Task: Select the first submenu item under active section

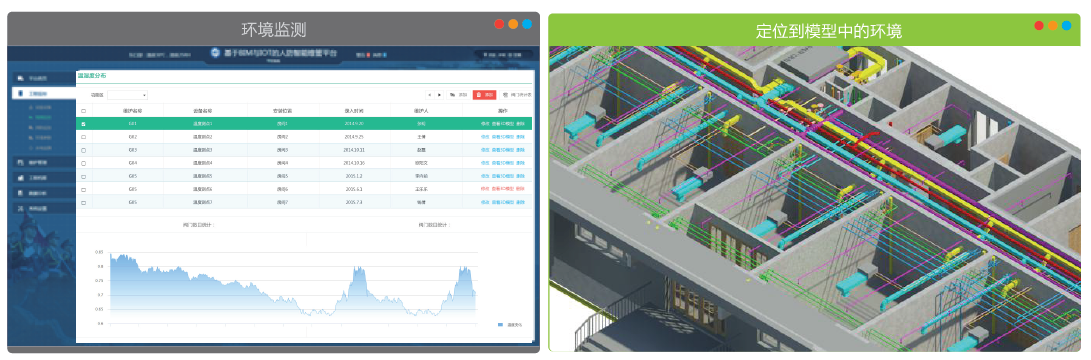Action: coord(42,107)
